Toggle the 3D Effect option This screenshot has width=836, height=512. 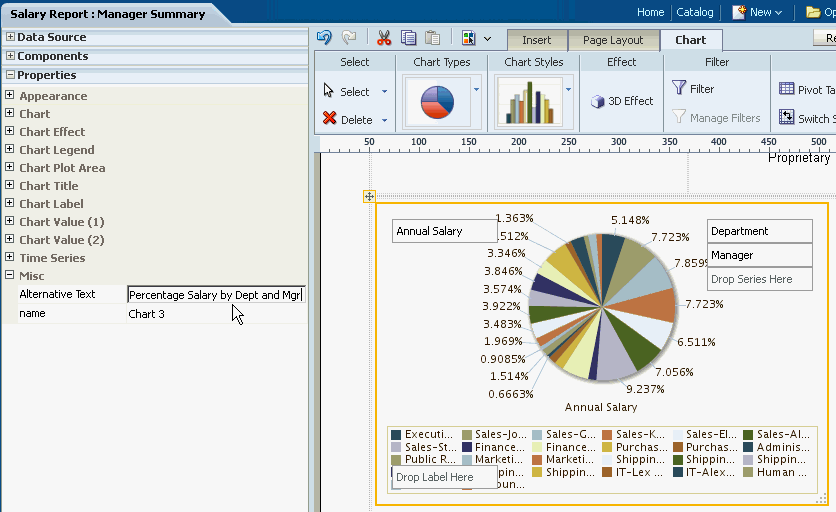(622, 101)
